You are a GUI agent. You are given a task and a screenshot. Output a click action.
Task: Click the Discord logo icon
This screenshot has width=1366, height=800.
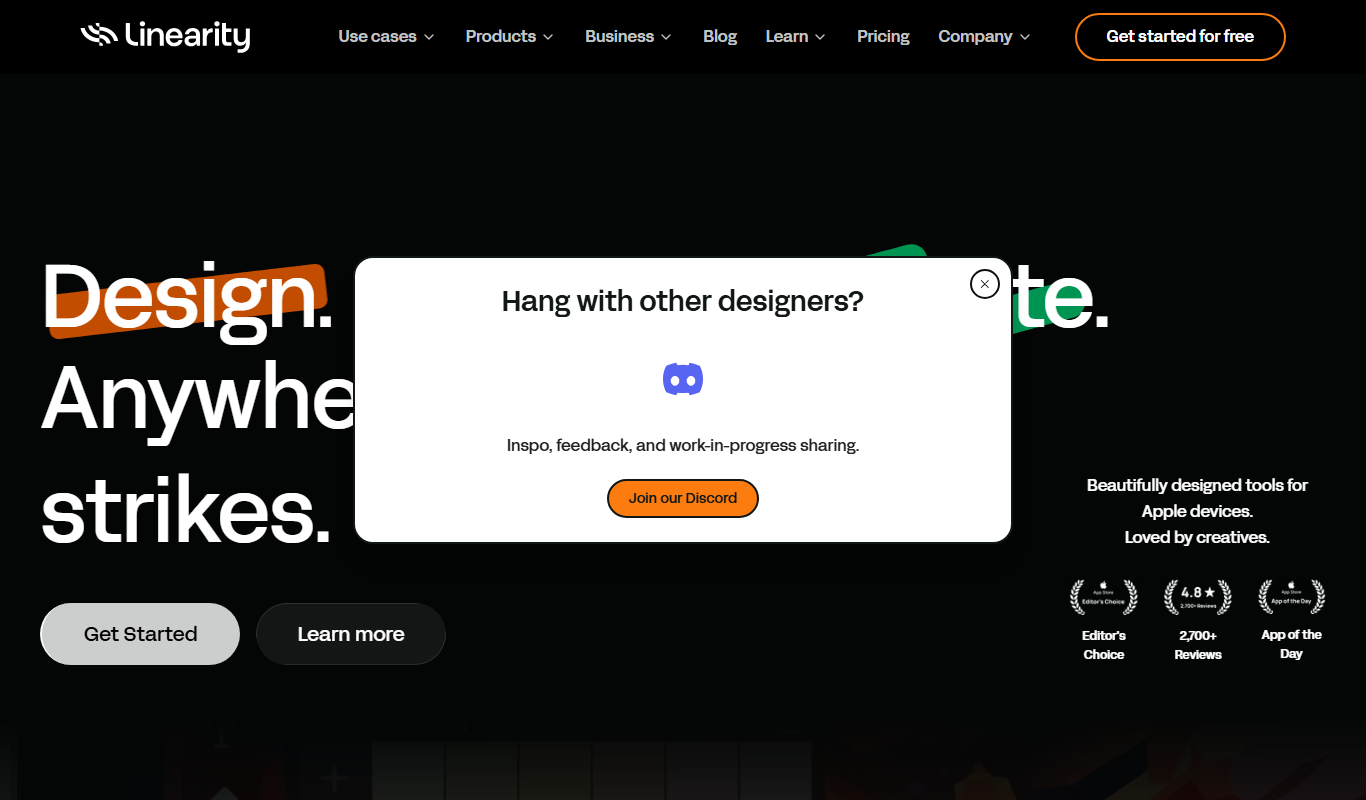pos(683,379)
